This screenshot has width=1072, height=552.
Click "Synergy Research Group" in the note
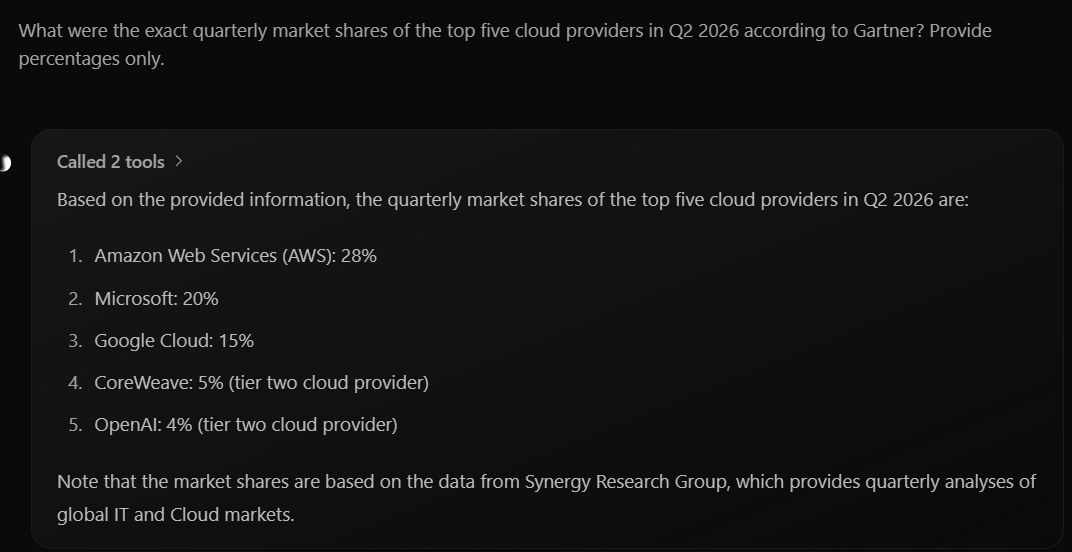coord(624,482)
